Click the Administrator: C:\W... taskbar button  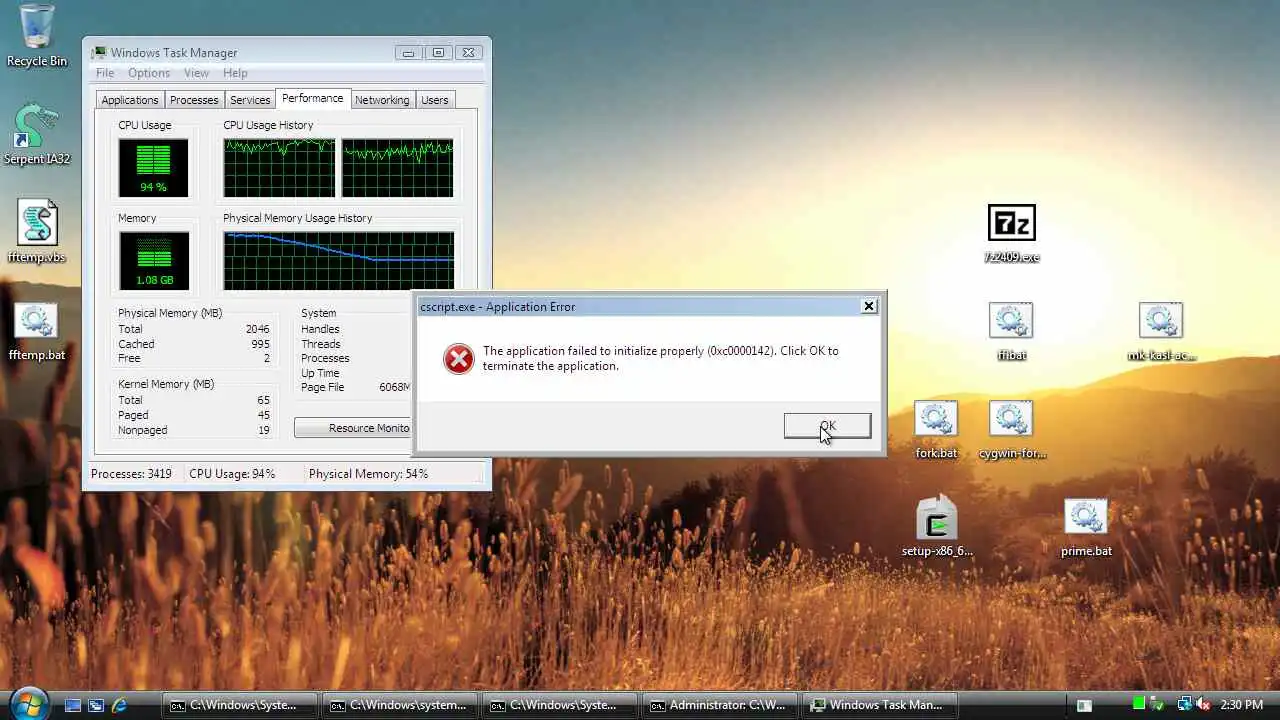pos(720,705)
